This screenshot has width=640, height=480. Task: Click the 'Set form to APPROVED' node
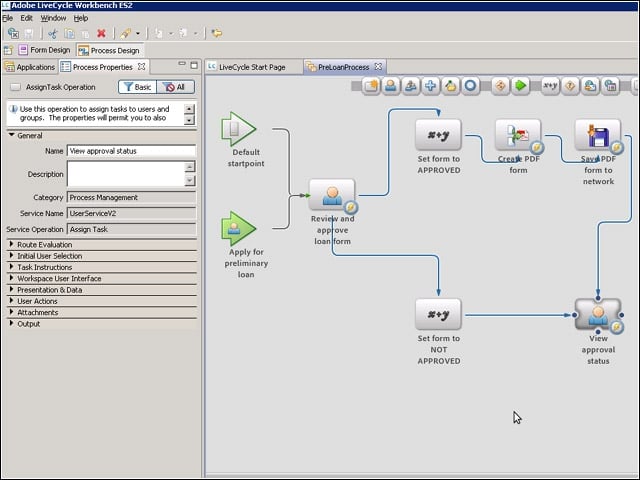coord(438,135)
